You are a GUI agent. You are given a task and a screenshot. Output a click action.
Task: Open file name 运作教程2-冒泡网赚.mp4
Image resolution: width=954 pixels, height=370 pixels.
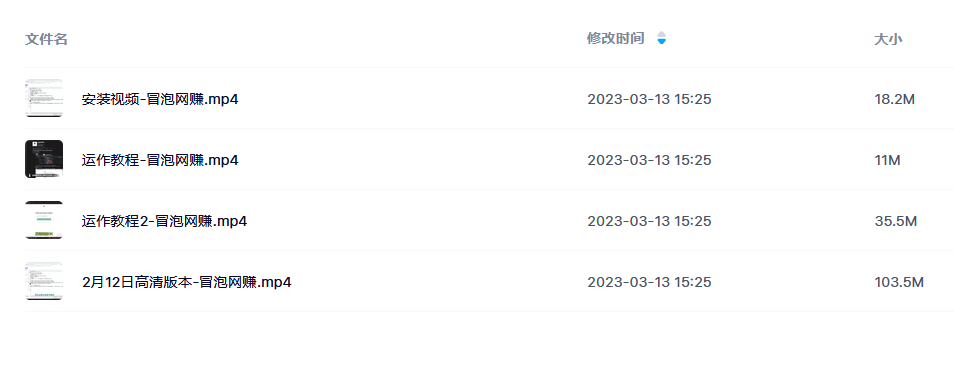pyautogui.click(x=164, y=221)
